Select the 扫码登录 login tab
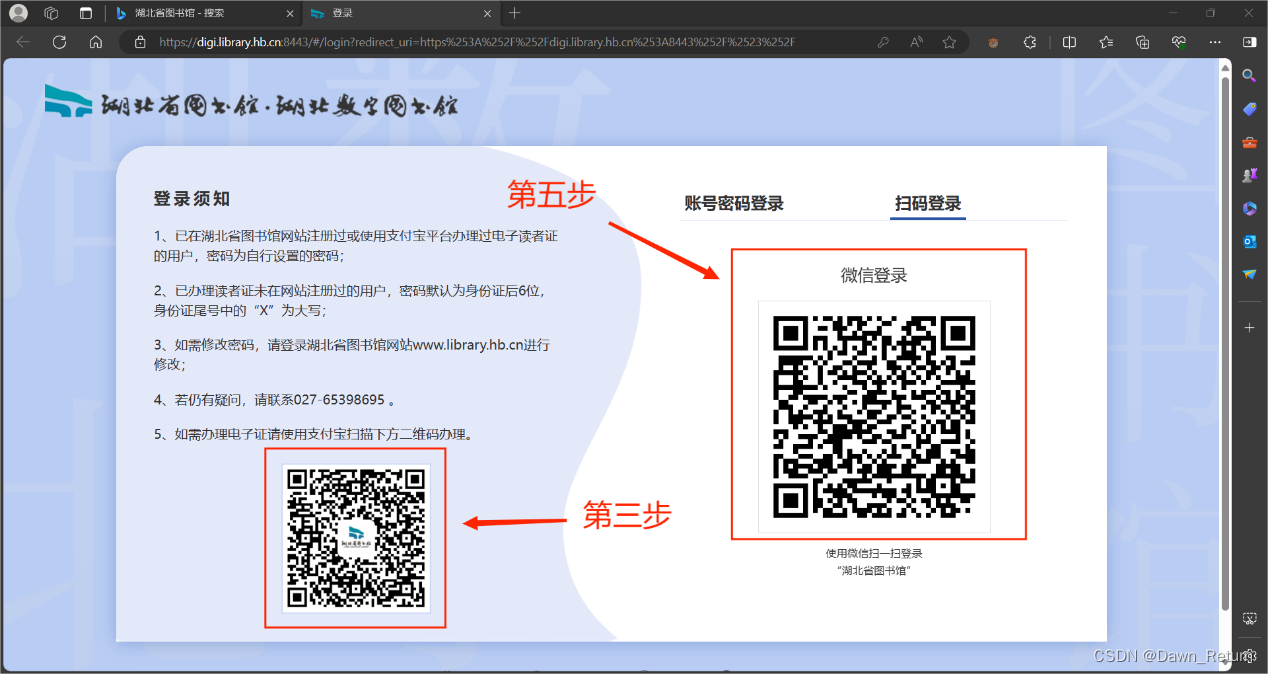Screen dimensions: 1268x674 click(x=929, y=203)
